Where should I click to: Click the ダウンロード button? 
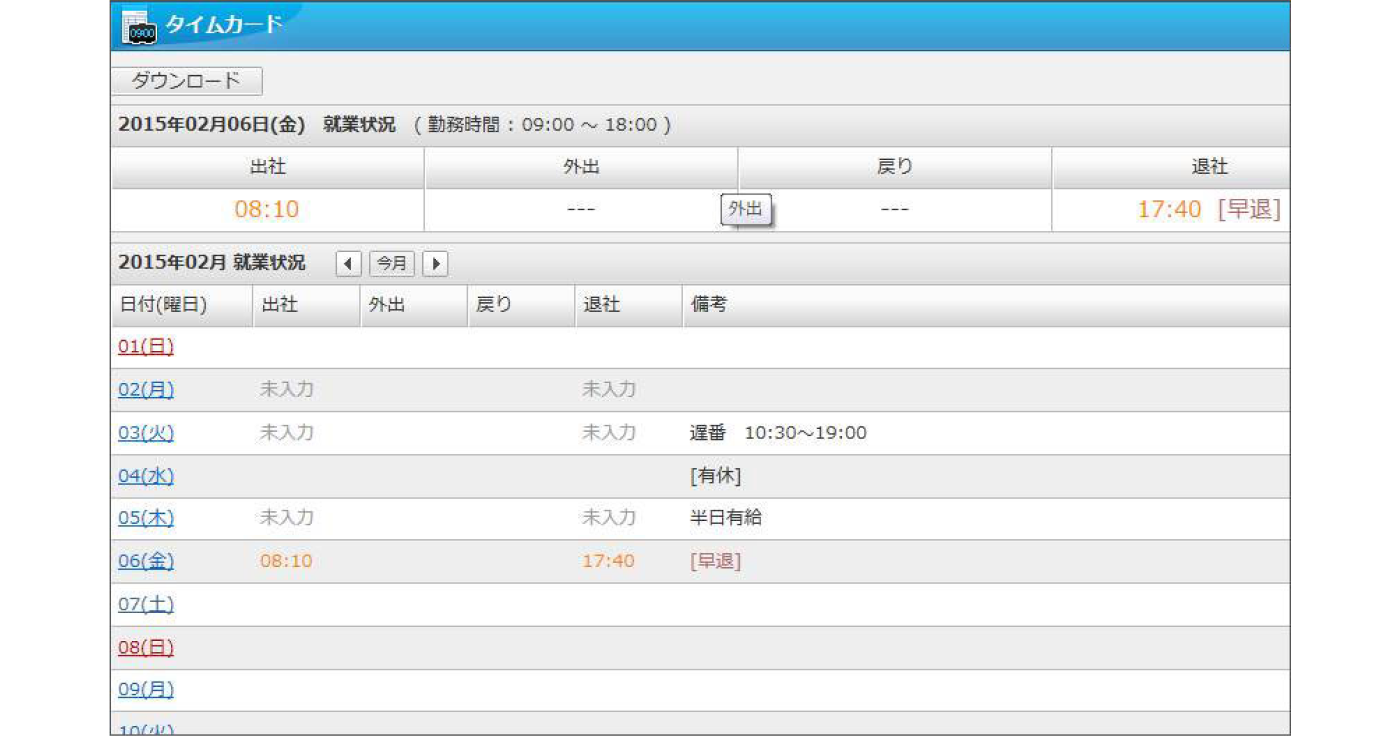[187, 81]
